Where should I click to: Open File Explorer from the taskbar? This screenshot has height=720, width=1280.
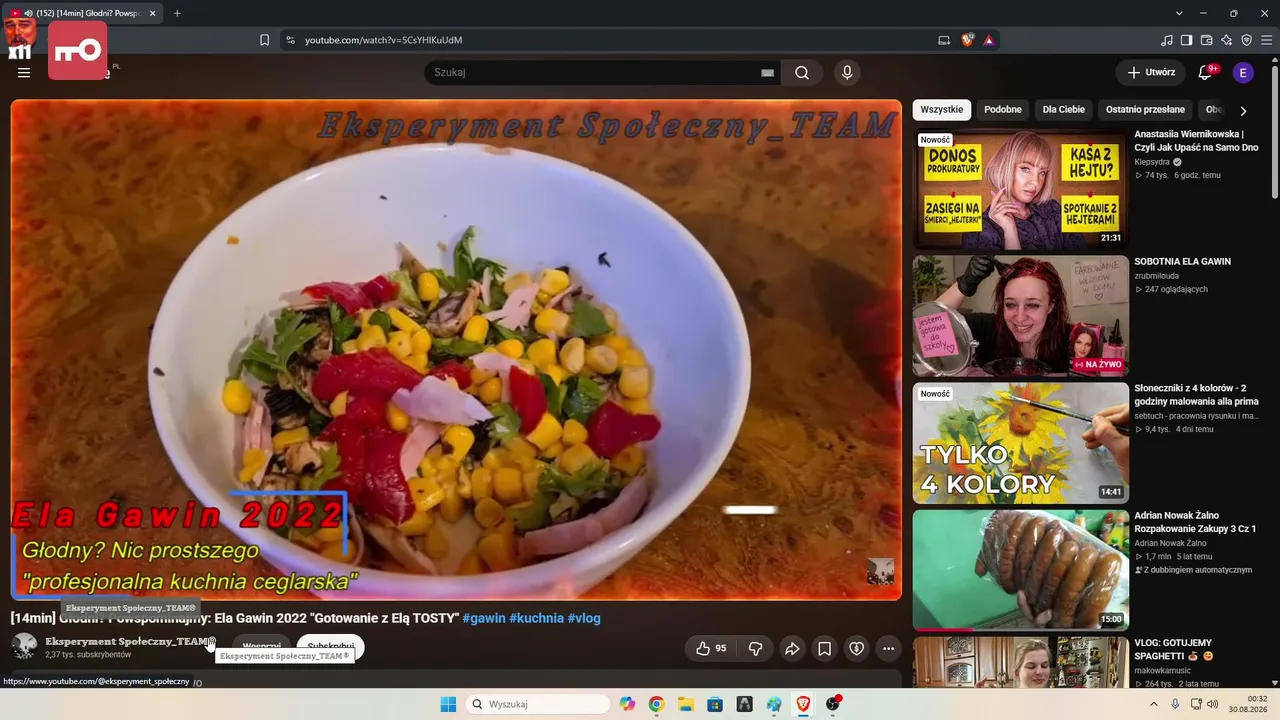coord(686,704)
